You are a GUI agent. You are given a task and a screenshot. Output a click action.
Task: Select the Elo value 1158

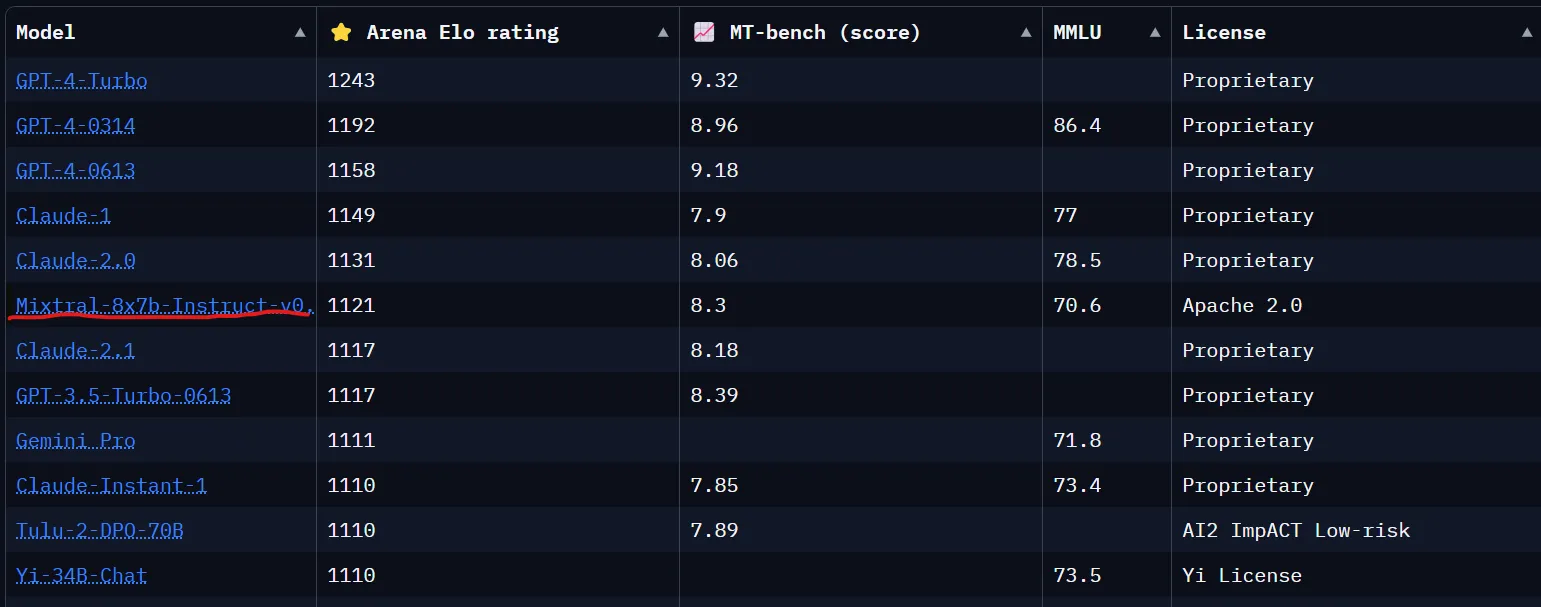352,170
